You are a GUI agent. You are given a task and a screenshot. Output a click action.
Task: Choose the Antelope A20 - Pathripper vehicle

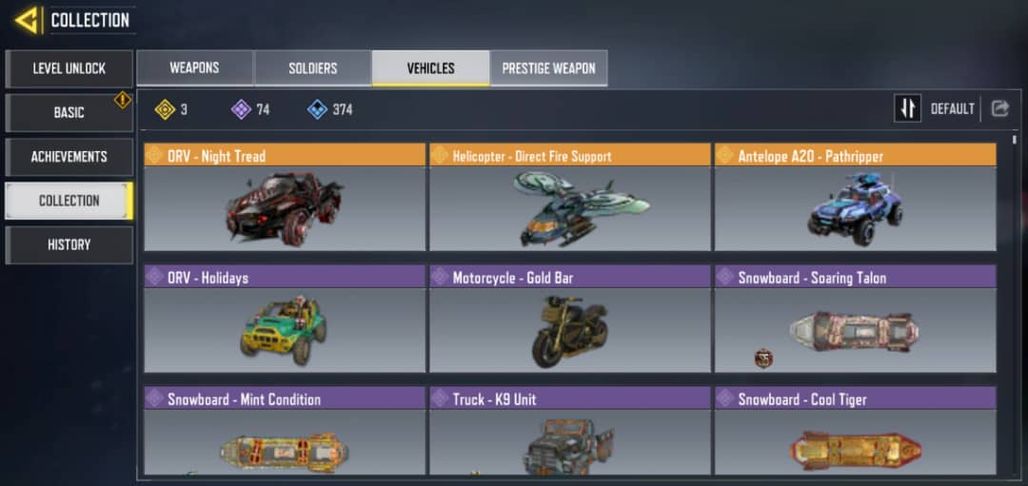click(x=856, y=197)
